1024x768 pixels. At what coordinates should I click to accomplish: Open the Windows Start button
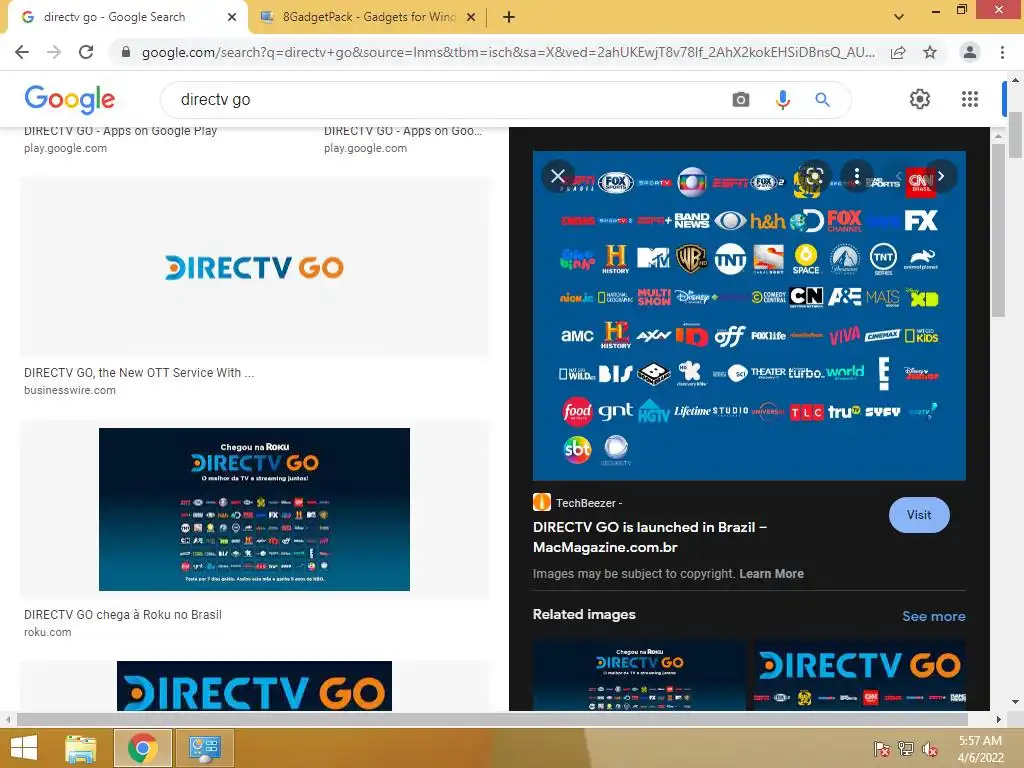point(24,748)
